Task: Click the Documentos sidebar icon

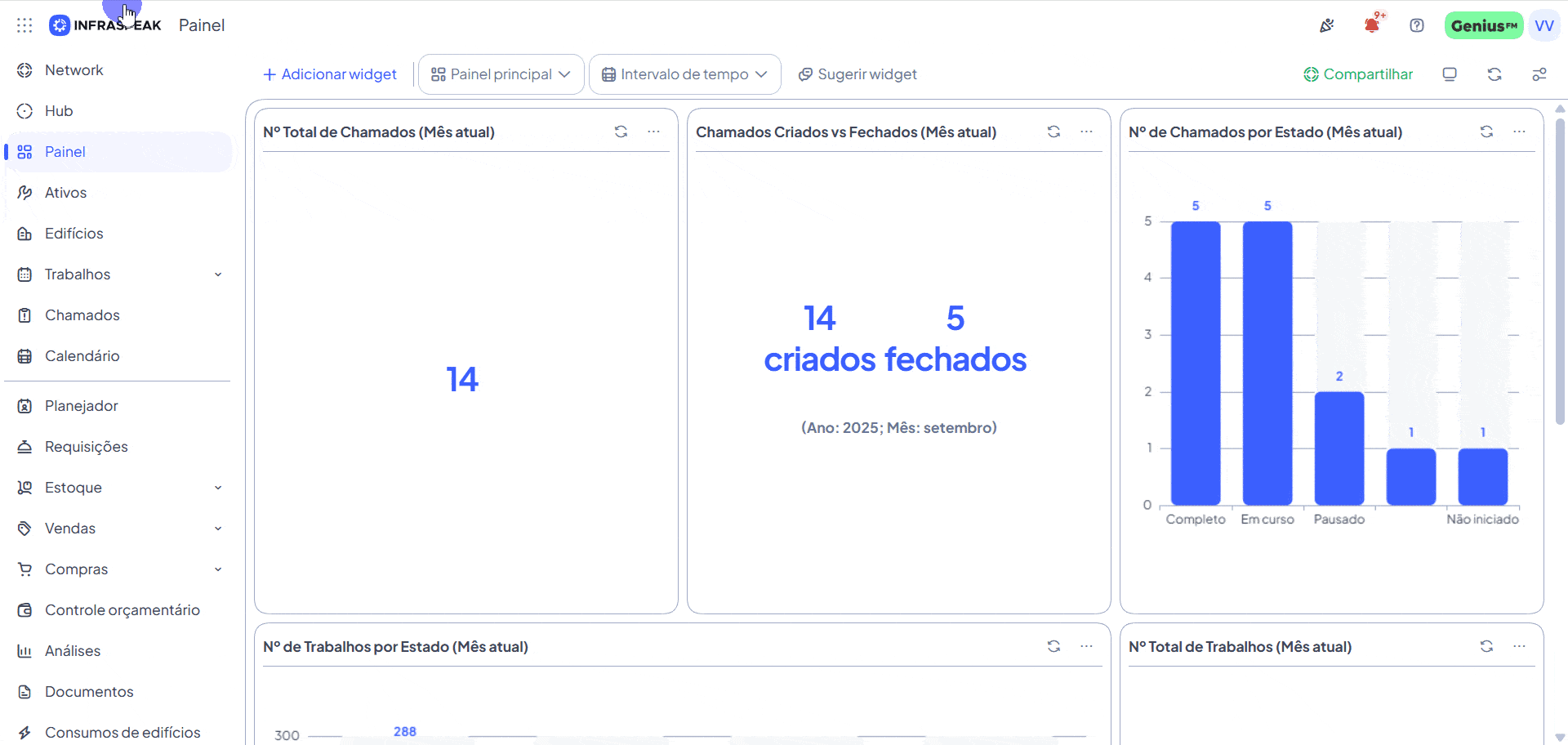Action: 24,692
